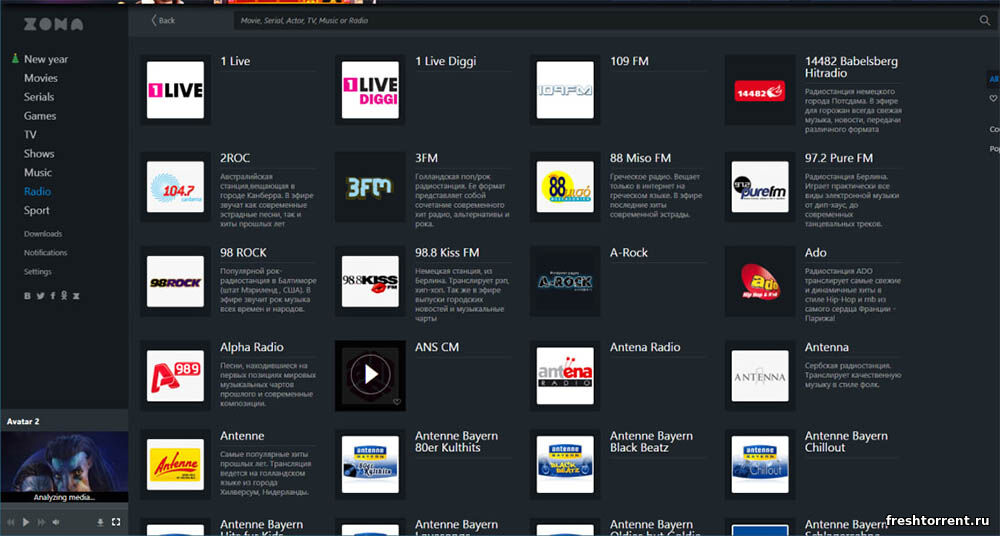Open the Facebook share icon in sidebar
The width and height of the screenshot is (1000, 536).
[x=52, y=296]
